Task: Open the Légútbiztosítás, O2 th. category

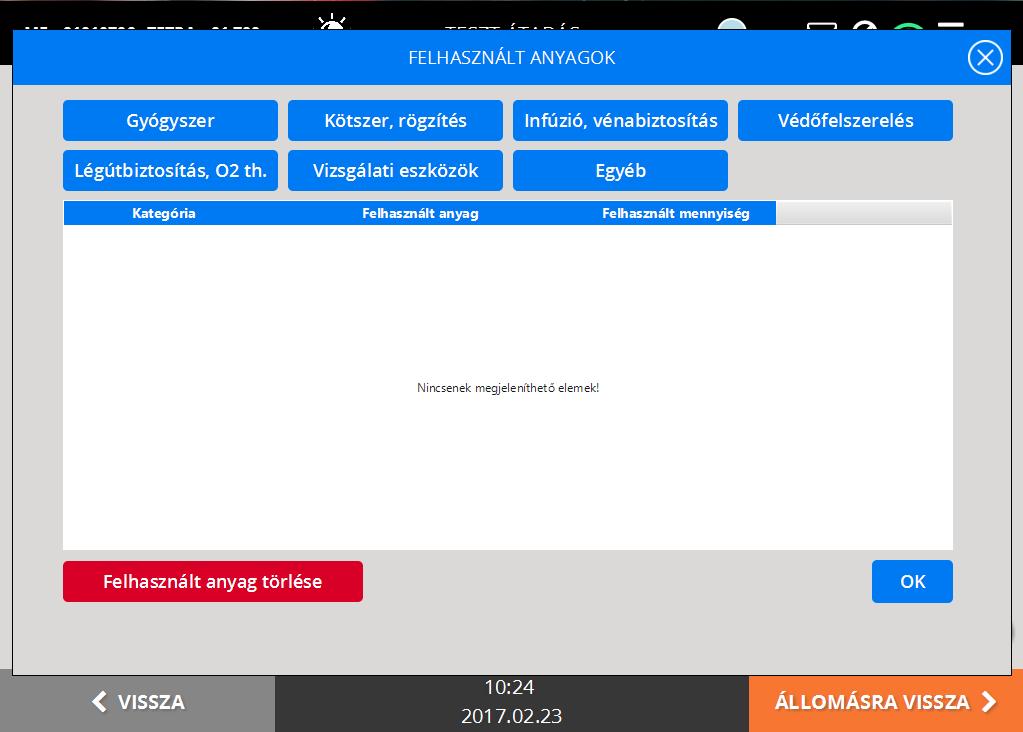Action: tap(170, 171)
